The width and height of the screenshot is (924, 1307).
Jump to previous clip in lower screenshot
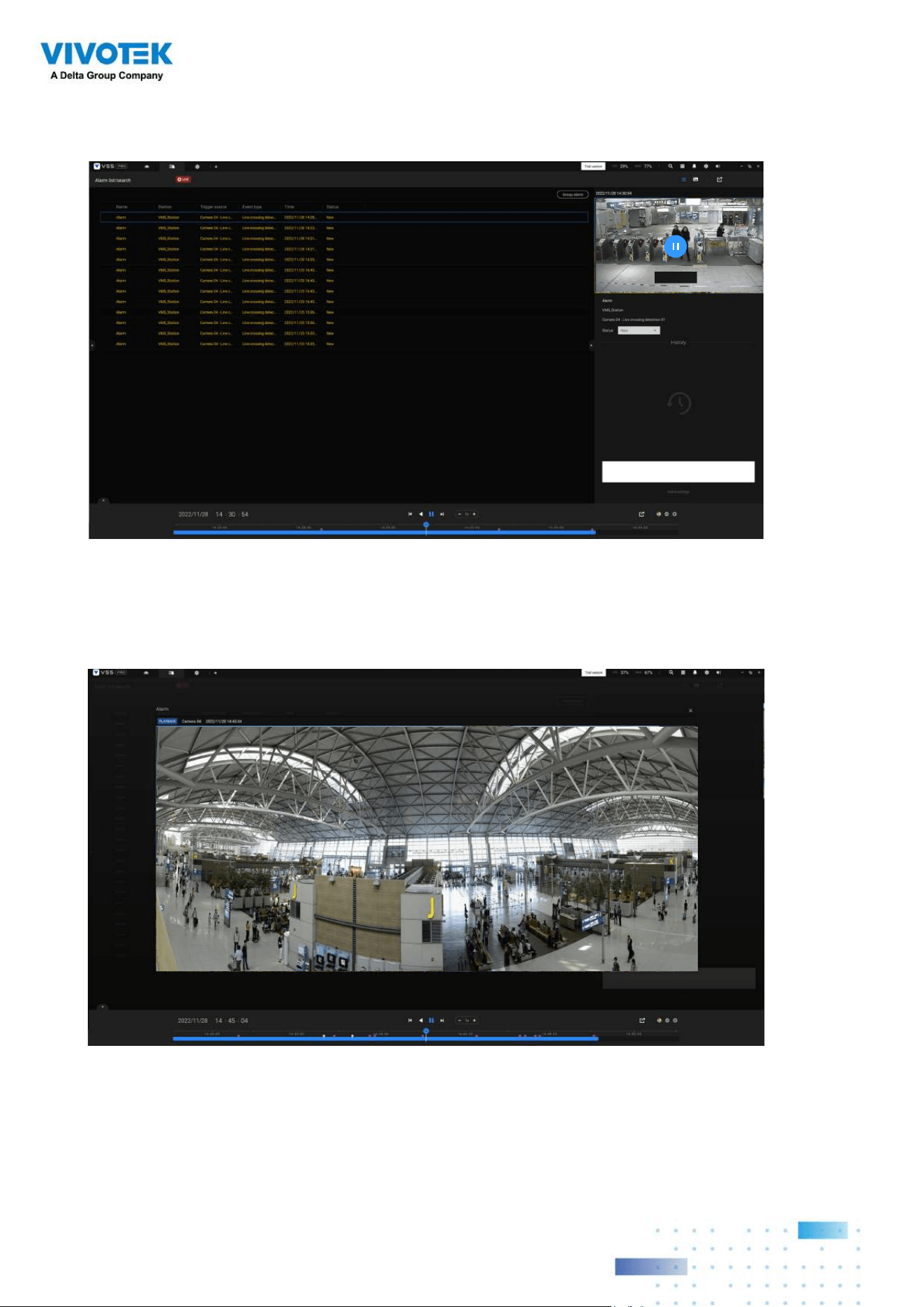coord(410,1020)
